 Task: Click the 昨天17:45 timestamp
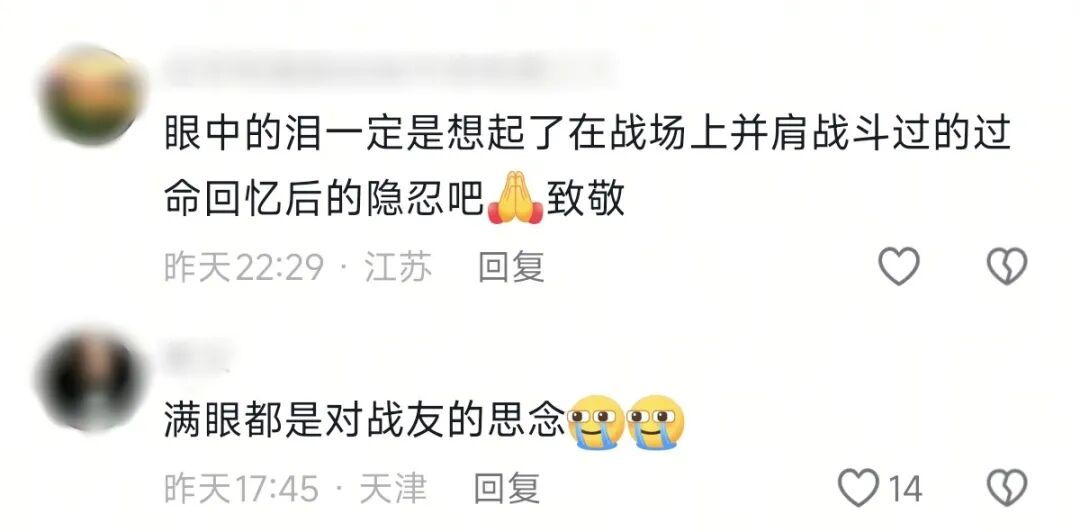click(x=241, y=489)
